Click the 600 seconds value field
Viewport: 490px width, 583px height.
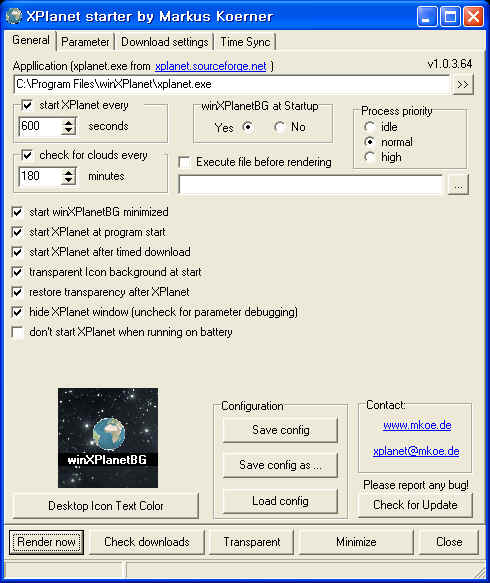pyautogui.click(x=39, y=126)
